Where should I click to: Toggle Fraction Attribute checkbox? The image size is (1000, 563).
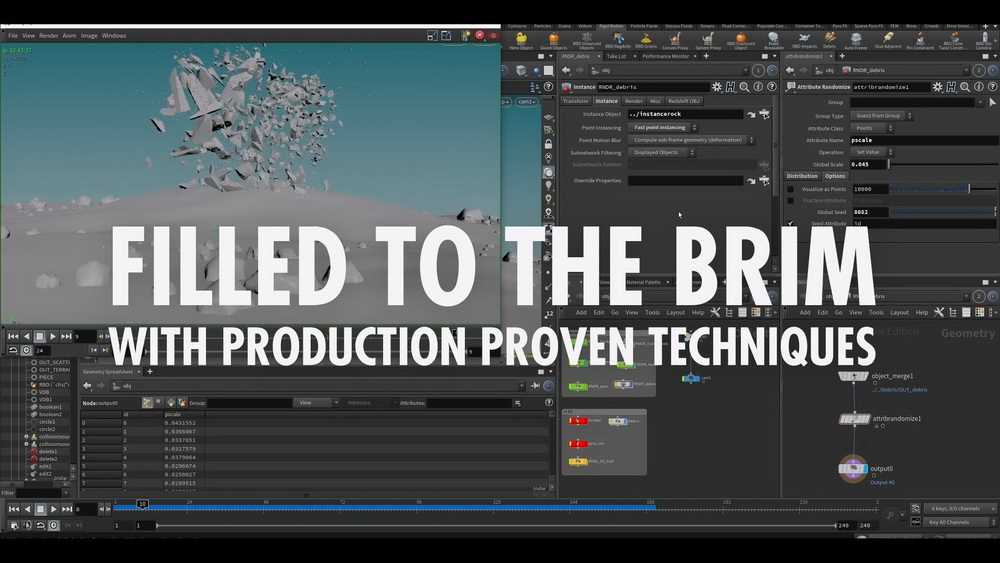point(791,200)
